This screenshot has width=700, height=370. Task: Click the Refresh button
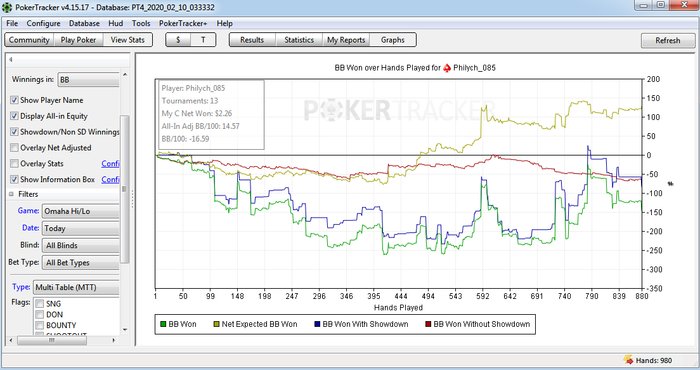tap(668, 40)
